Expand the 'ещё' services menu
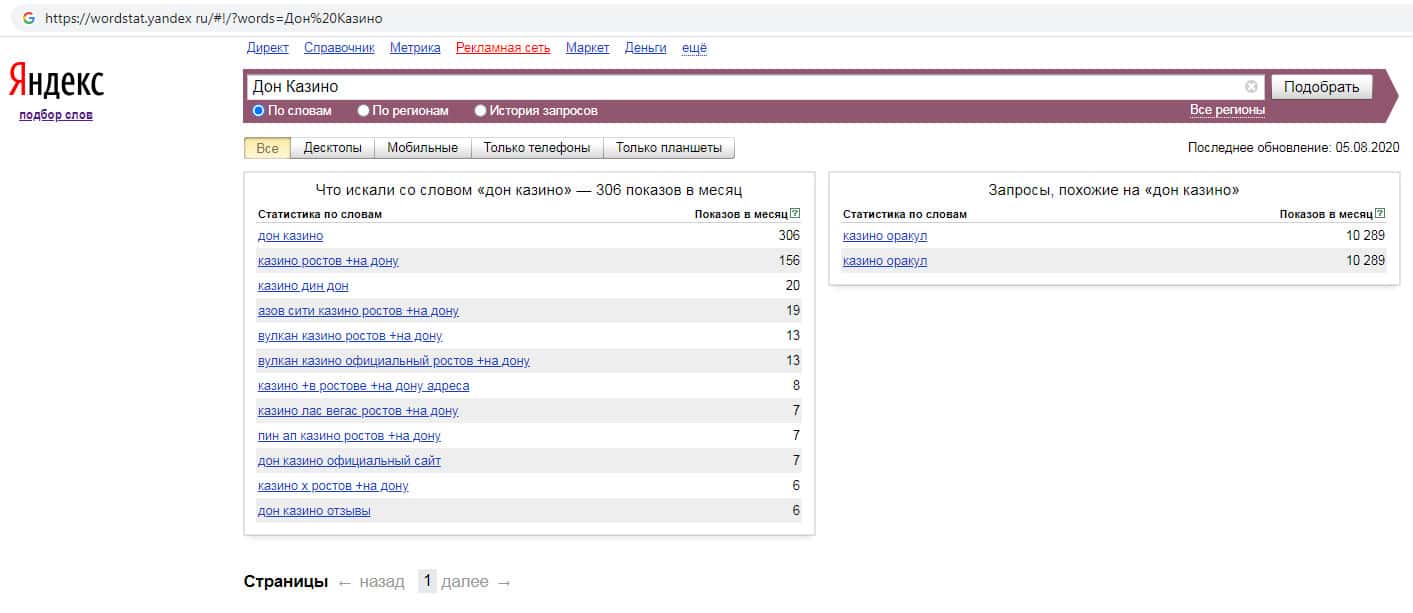1413x613 pixels. (694, 48)
